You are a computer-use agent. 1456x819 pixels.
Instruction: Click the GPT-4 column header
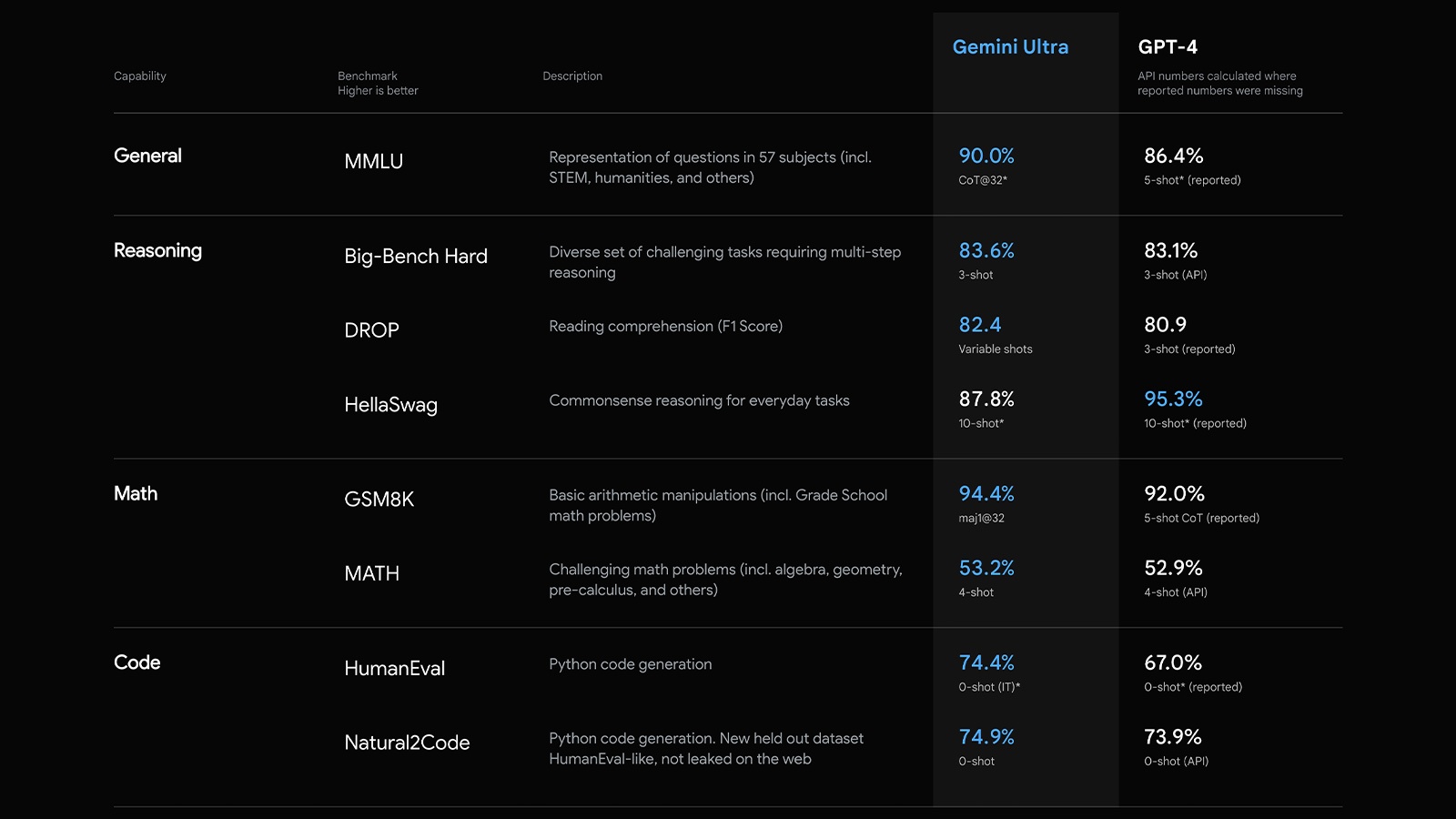coord(1168,47)
